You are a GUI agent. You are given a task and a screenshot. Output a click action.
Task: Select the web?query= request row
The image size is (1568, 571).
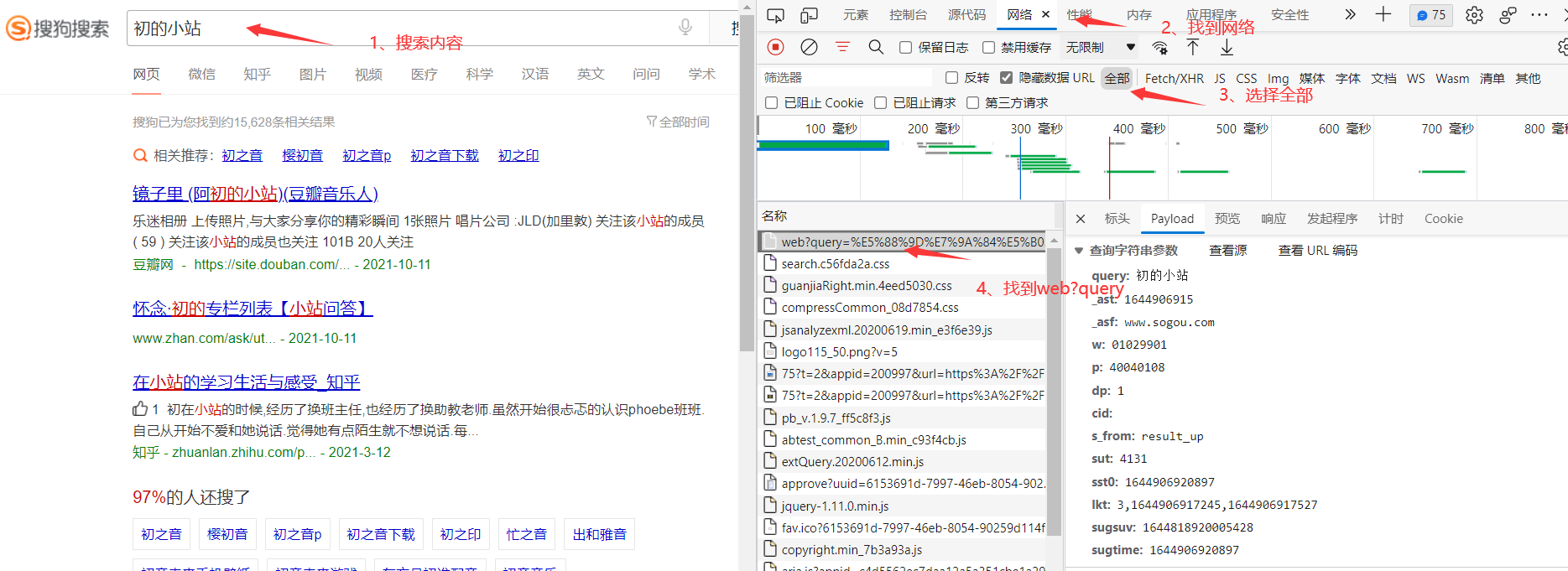point(902,241)
